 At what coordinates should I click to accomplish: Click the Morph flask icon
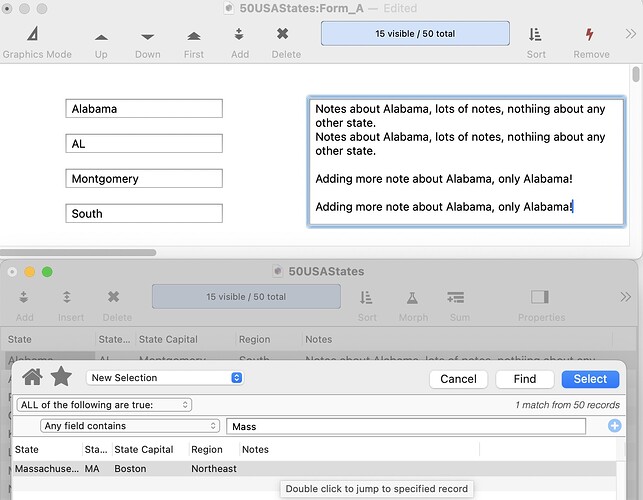click(412, 297)
